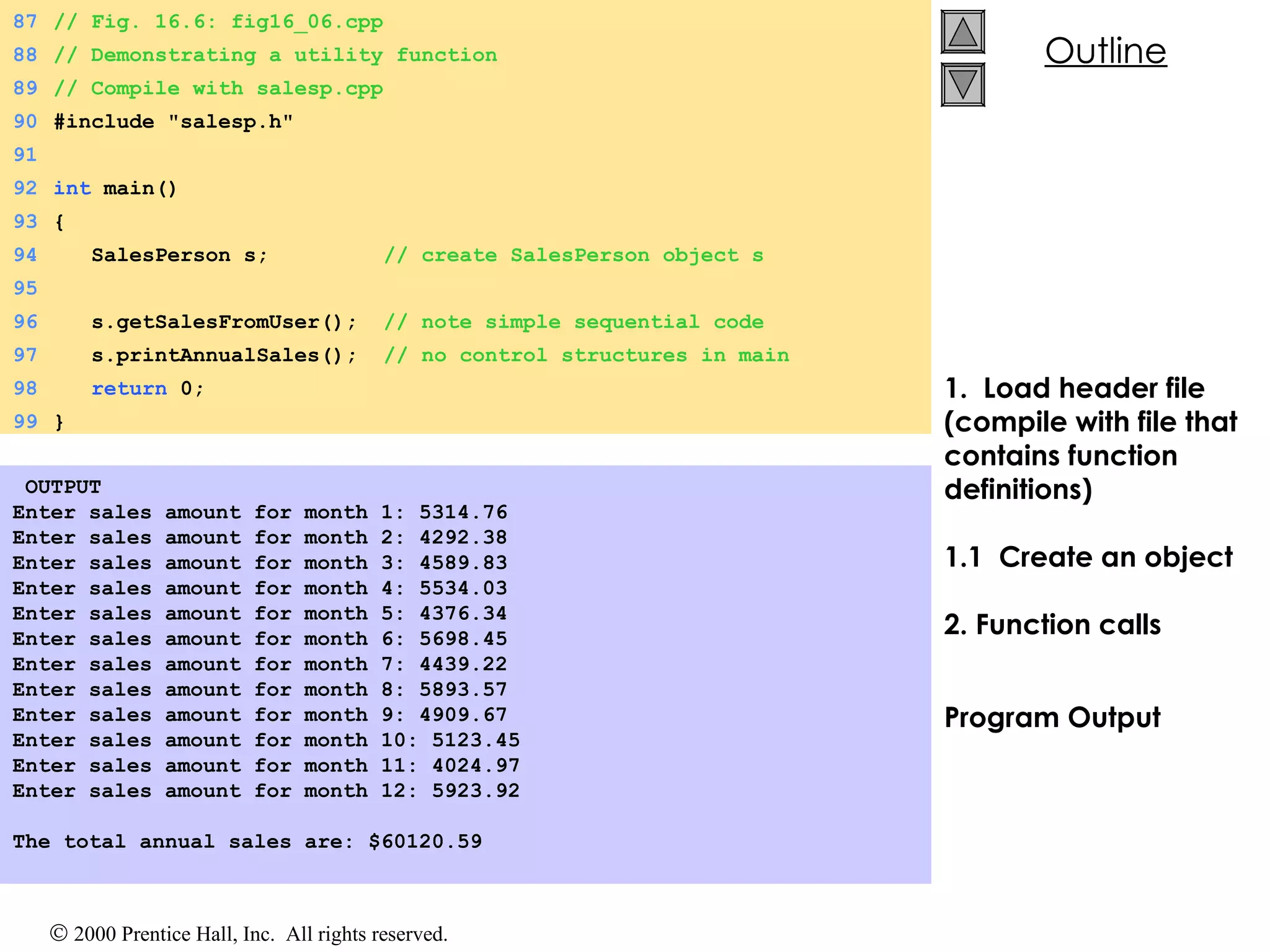Select the 'note simple sequential code' comment
This screenshot has height=952, width=1270.
pos(574,322)
